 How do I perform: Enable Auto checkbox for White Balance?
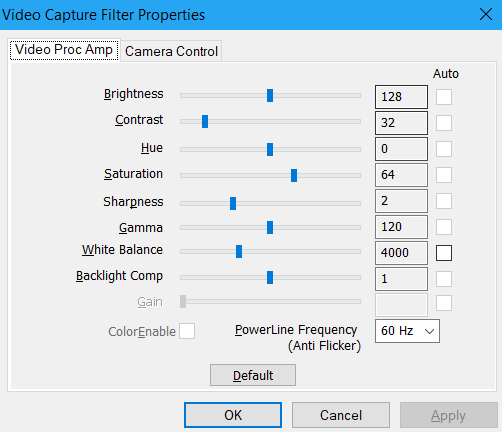click(444, 253)
